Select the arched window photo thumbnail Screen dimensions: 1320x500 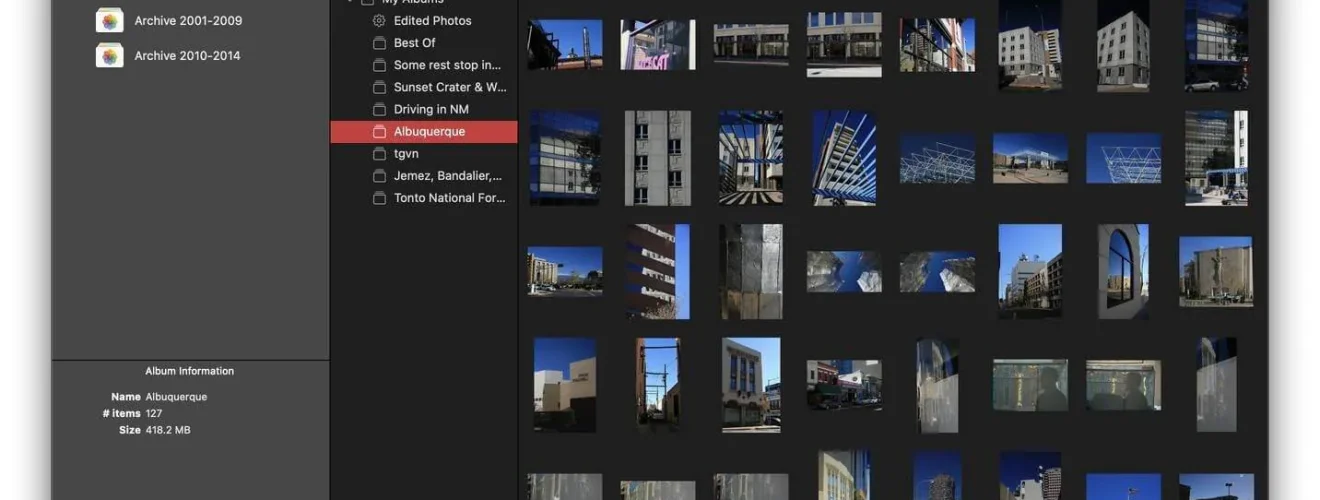click(x=1123, y=271)
